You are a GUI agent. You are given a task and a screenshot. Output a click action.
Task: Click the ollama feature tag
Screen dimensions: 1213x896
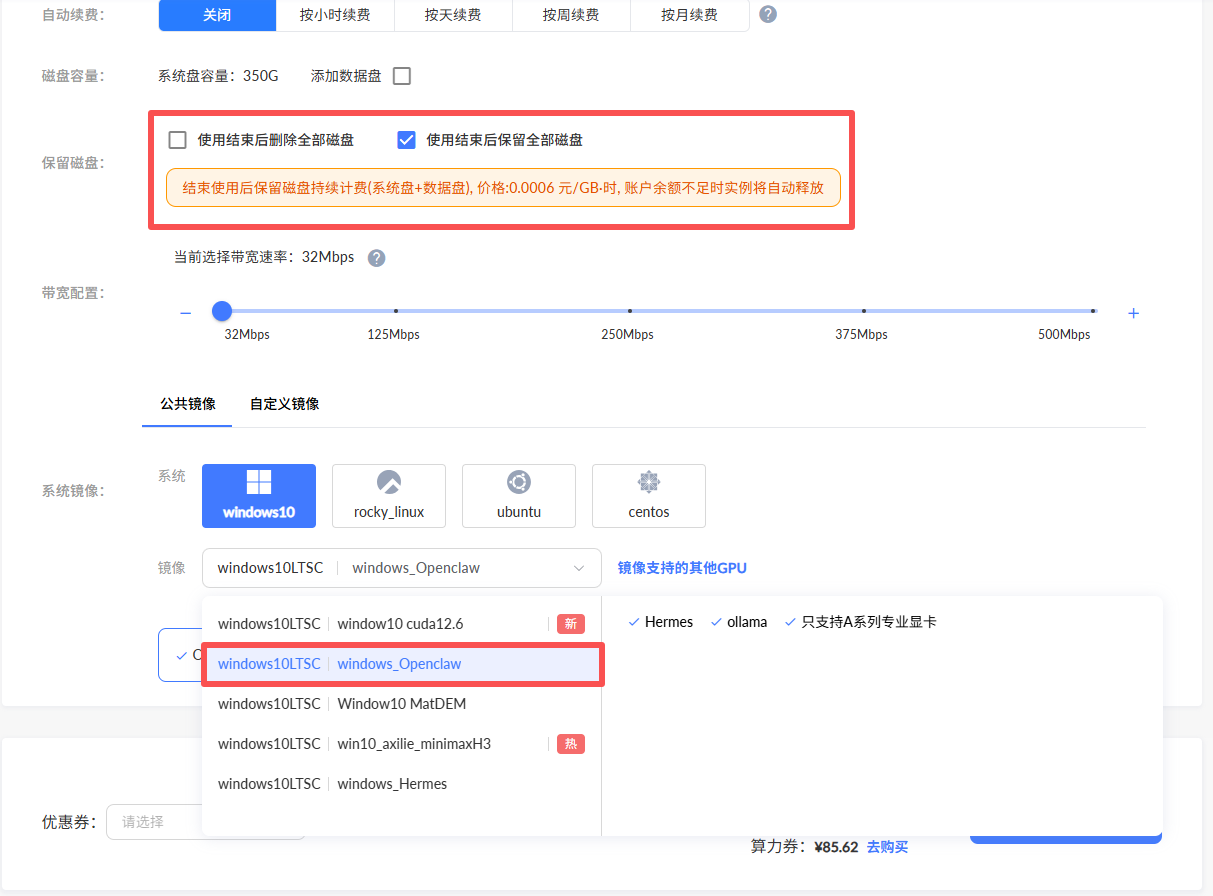tap(738, 622)
